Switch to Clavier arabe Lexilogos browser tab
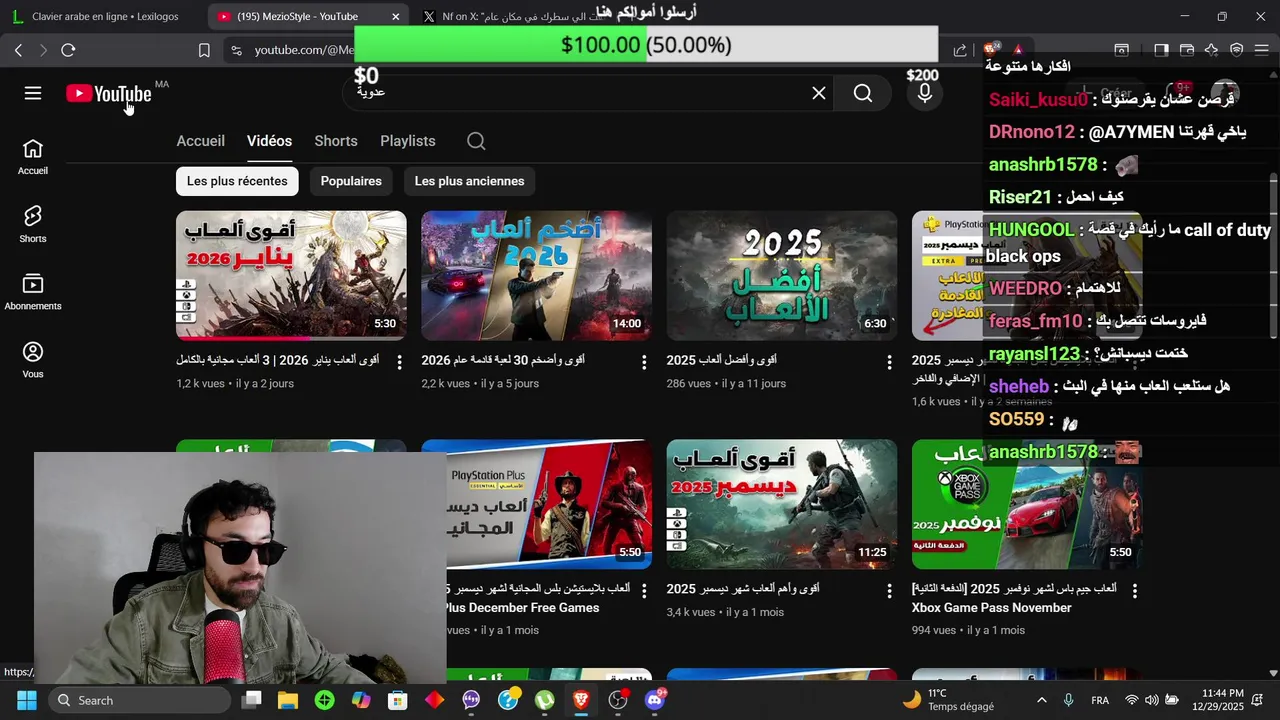 point(104,16)
